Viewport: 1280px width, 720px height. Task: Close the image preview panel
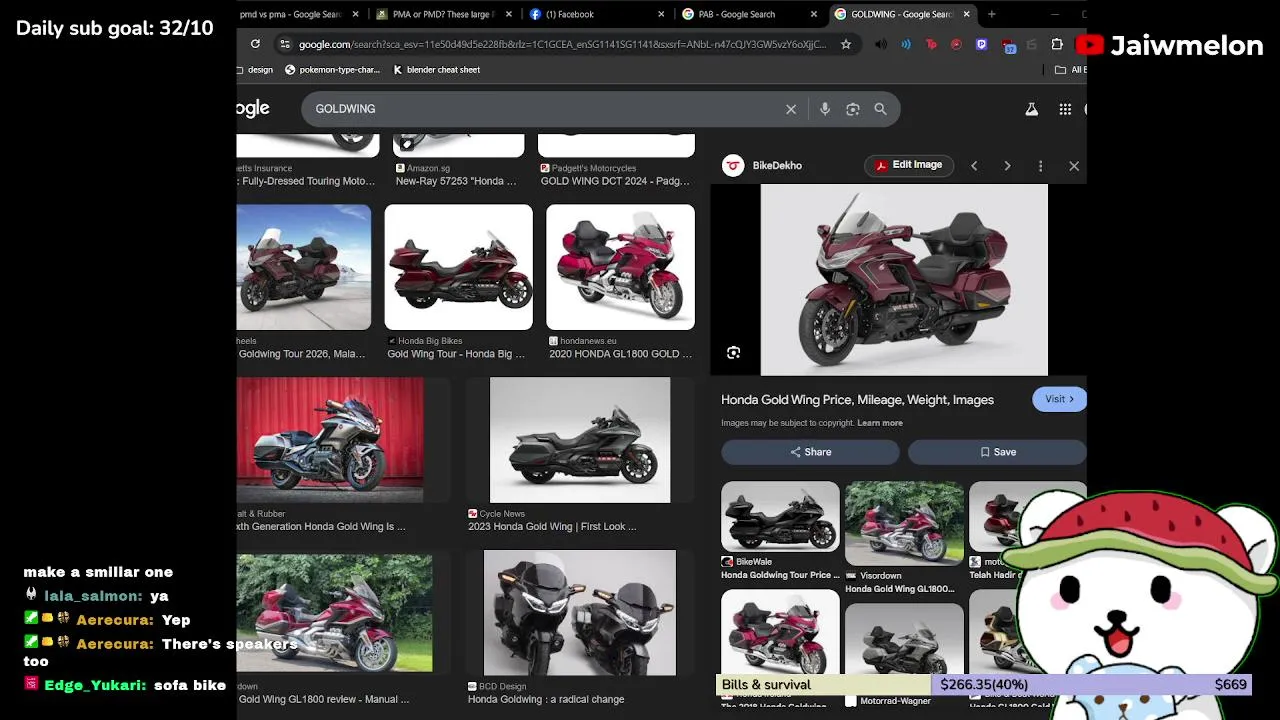1074,166
